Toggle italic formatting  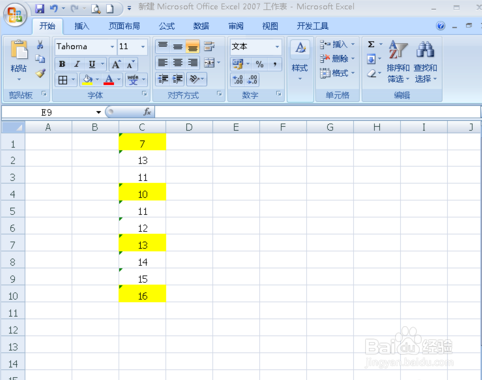click(x=77, y=64)
